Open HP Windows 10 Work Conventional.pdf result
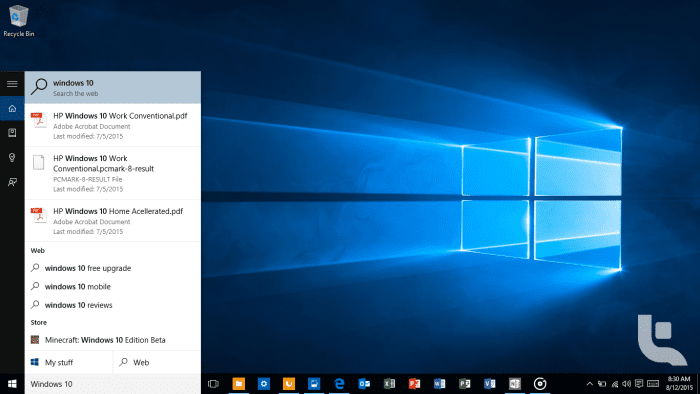Image resolution: width=700 pixels, height=394 pixels. 112,125
